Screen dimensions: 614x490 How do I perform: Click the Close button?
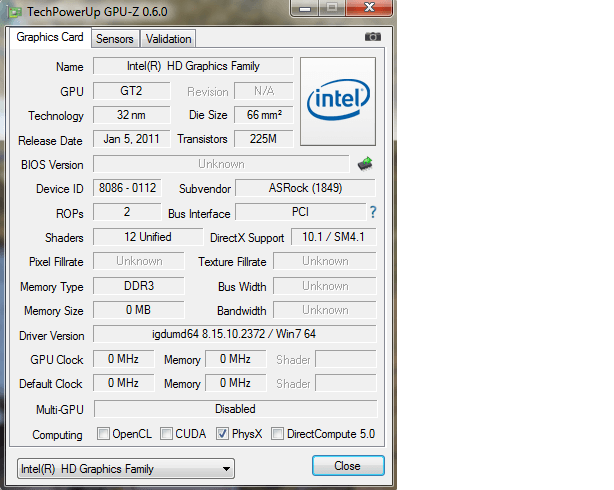[x=348, y=466]
